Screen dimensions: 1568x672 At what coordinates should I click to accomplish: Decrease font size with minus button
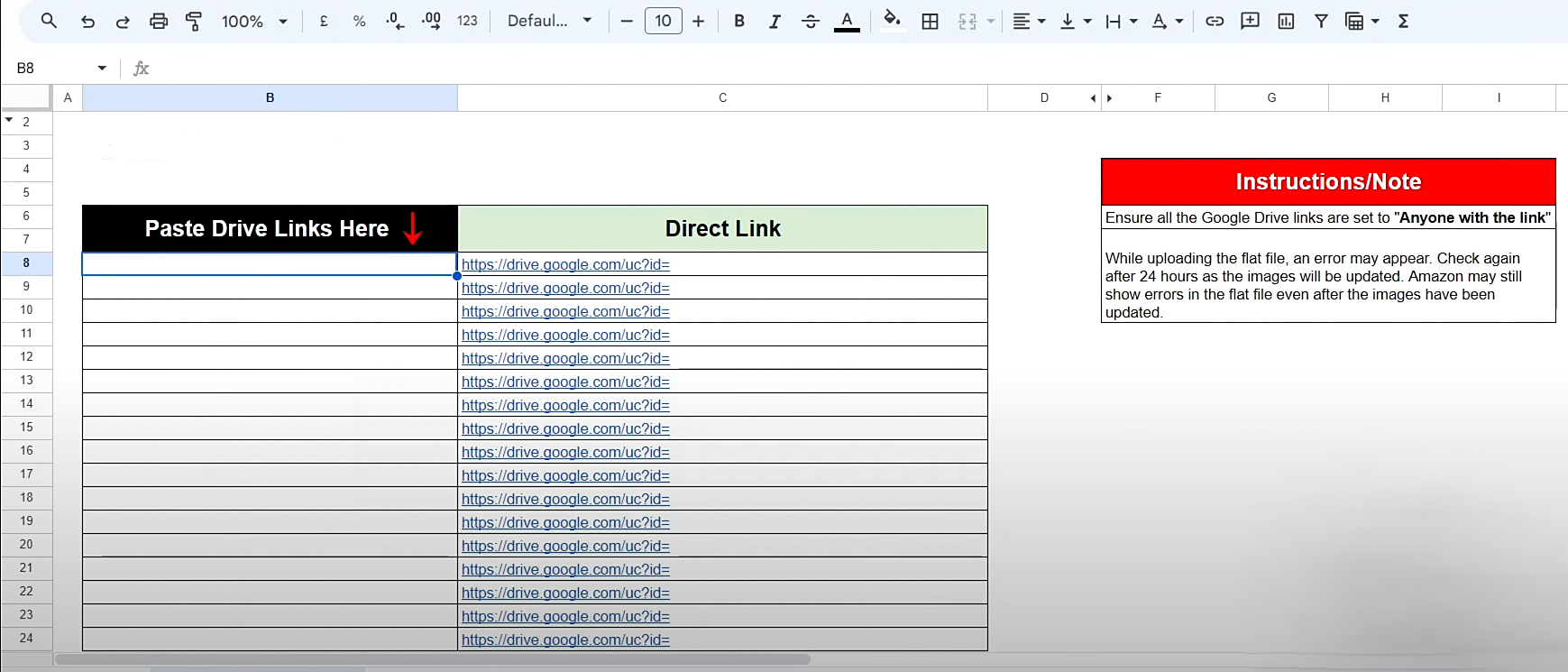coord(627,21)
